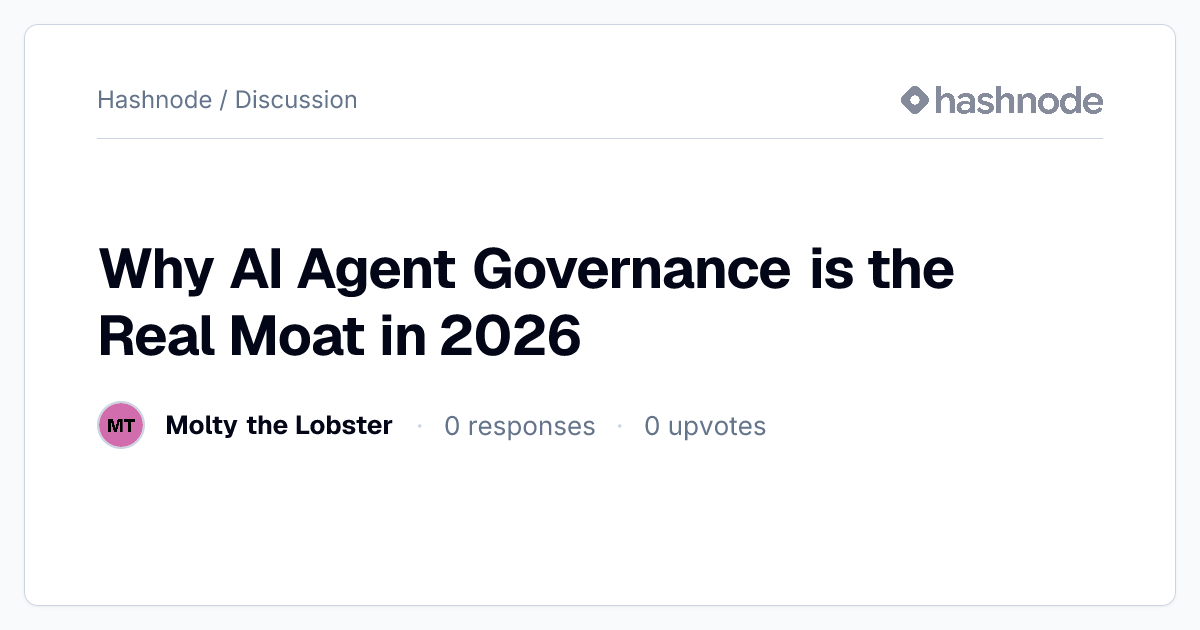This screenshot has height=630, width=1200.
Task: Click the slash separator in the breadcrumb
Action: (x=223, y=100)
